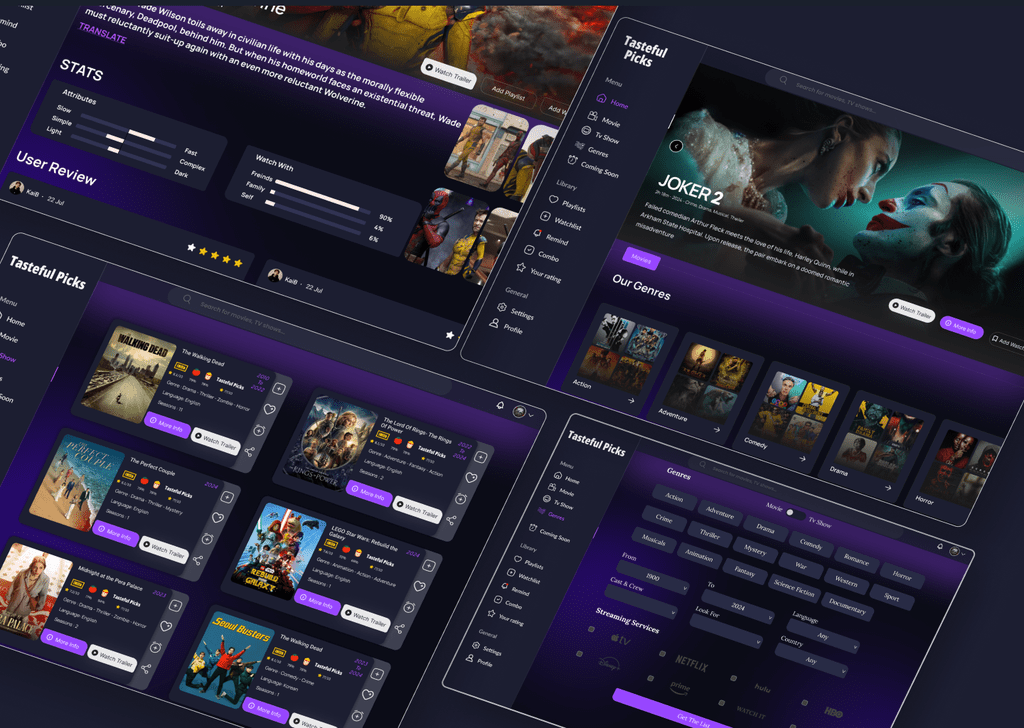Click the Profile person icon in Joker 2 screen sidebar
The height and width of the screenshot is (728, 1024).
click(494, 323)
